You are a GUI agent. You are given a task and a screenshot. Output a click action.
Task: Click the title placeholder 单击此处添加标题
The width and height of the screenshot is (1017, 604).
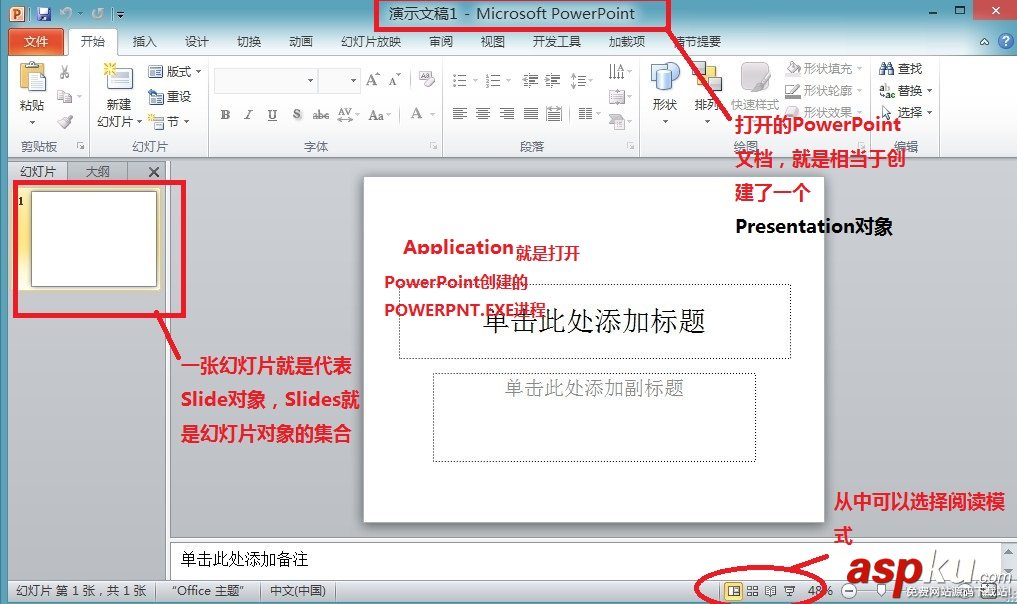(595, 321)
